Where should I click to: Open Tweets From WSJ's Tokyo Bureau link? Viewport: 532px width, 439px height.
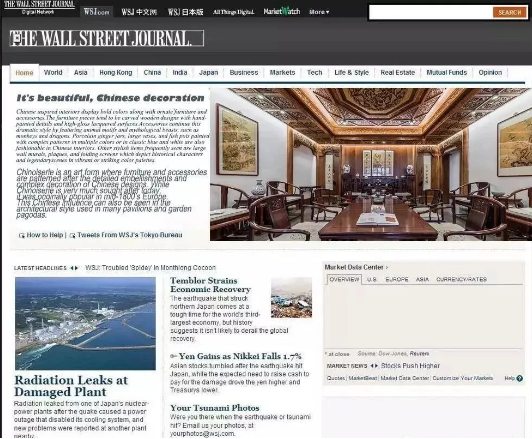(x=130, y=235)
